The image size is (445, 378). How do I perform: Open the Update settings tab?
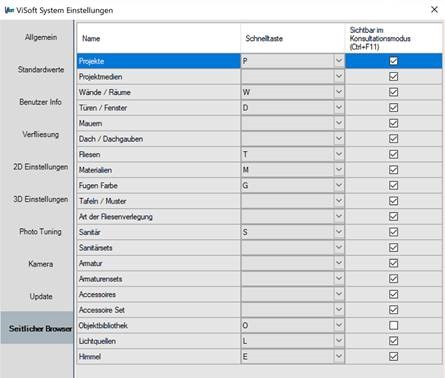pyautogui.click(x=41, y=296)
